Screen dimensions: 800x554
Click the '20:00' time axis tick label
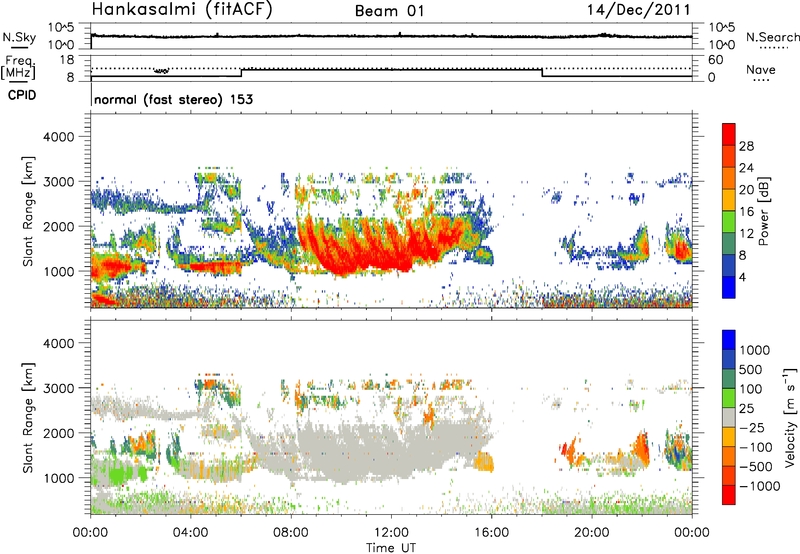click(592, 533)
